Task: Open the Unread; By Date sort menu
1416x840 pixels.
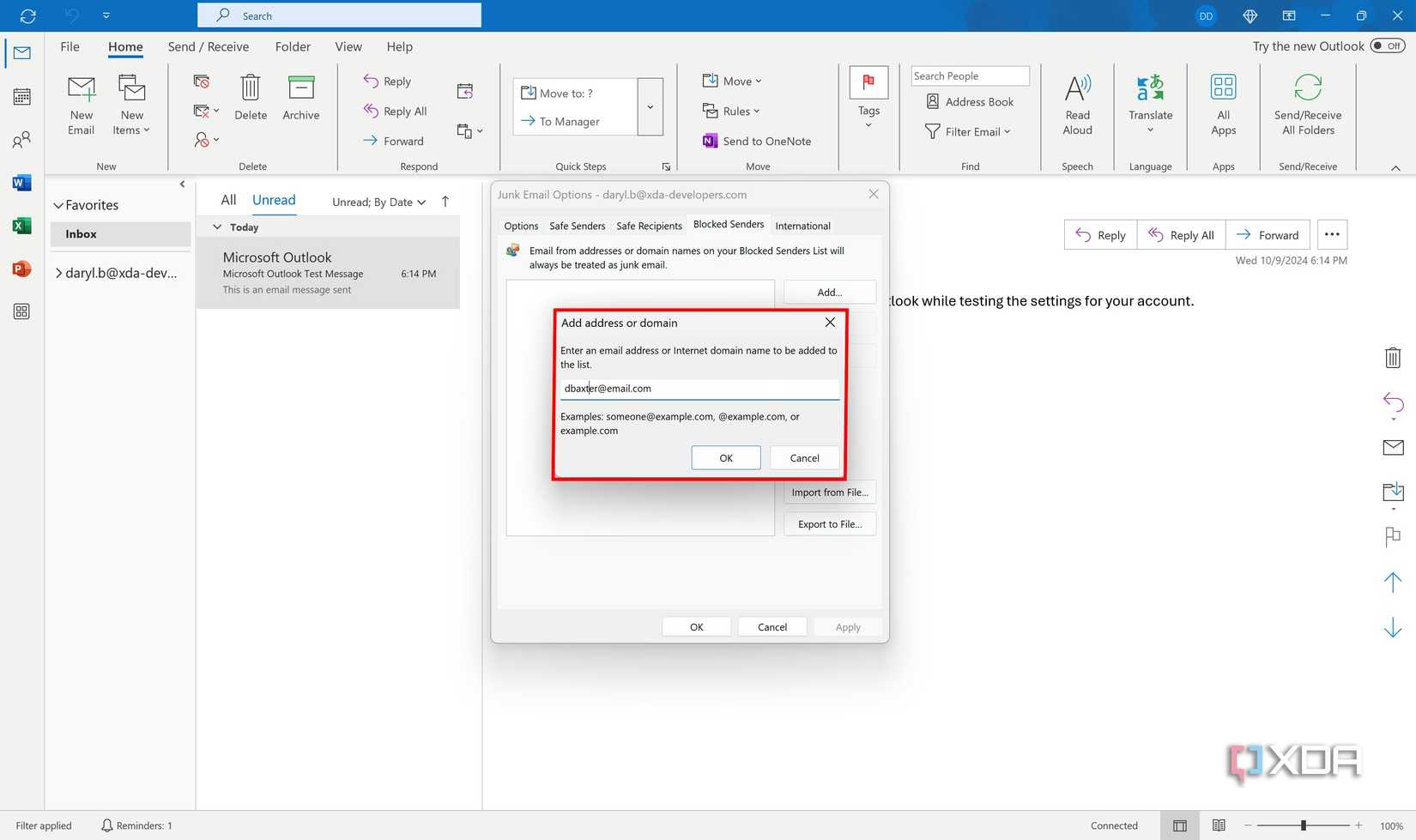Action: pyautogui.click(x=378, y=201)
